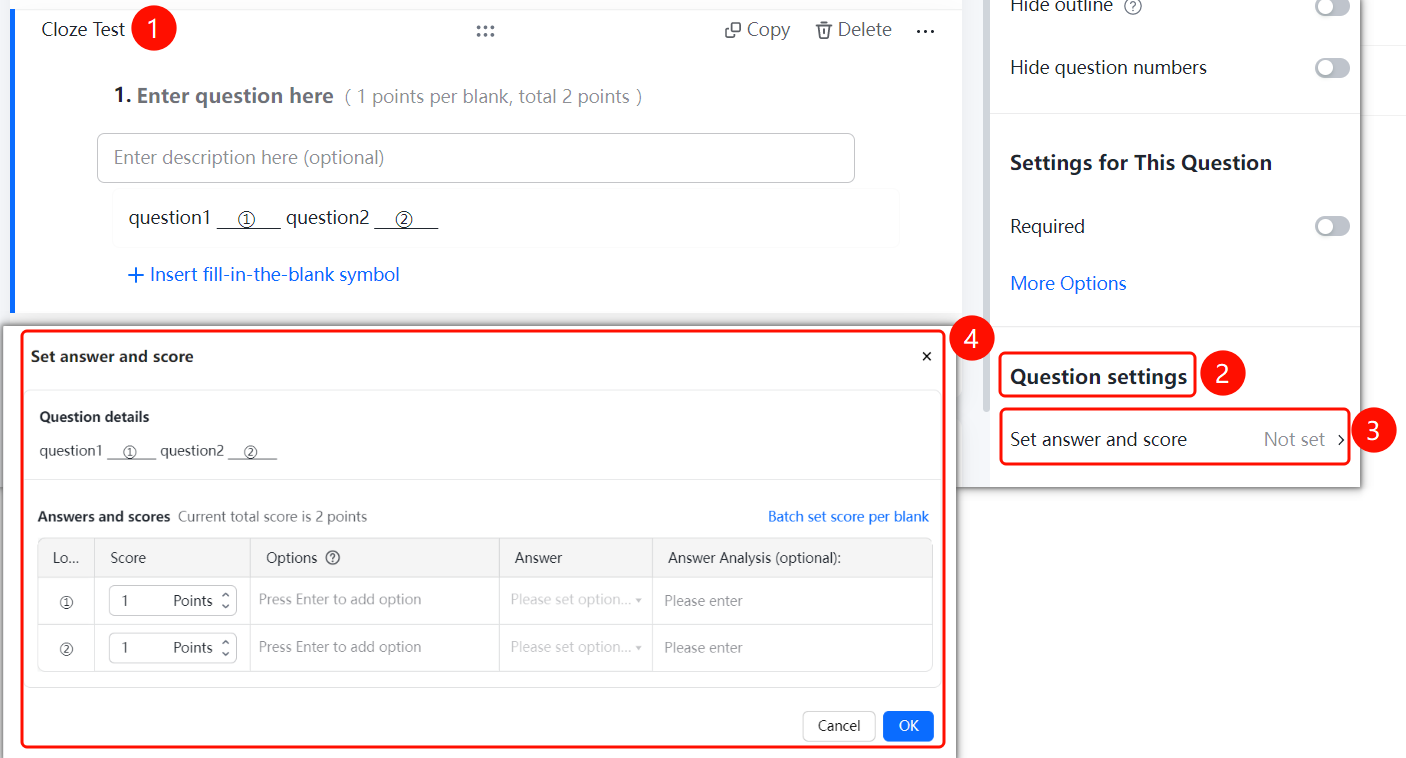1406x758 pixels.
Task: Open the three-dots more menu
Action: tap(925, 31)
